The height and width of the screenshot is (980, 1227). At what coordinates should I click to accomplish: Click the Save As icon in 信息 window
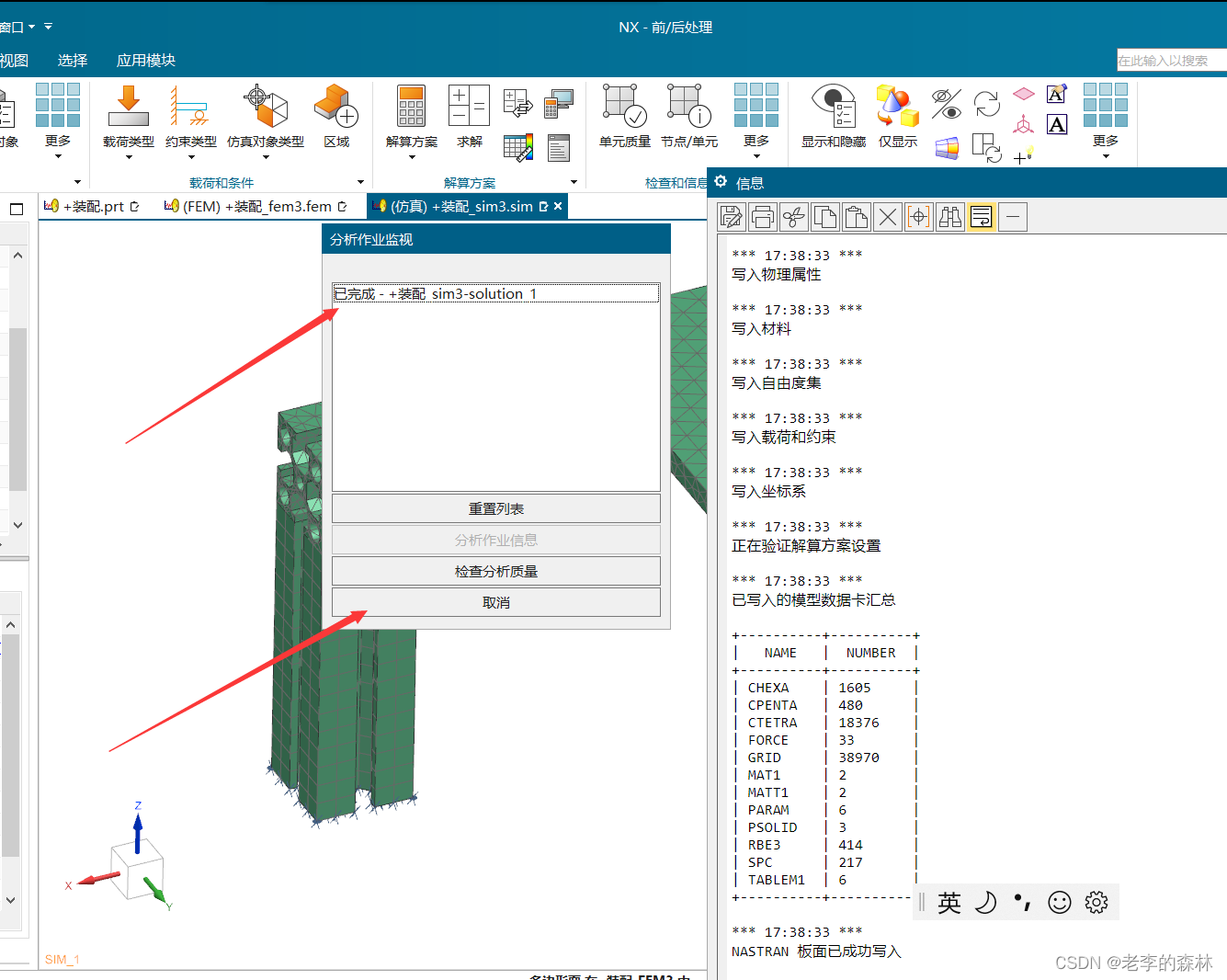tap(732, 217)
